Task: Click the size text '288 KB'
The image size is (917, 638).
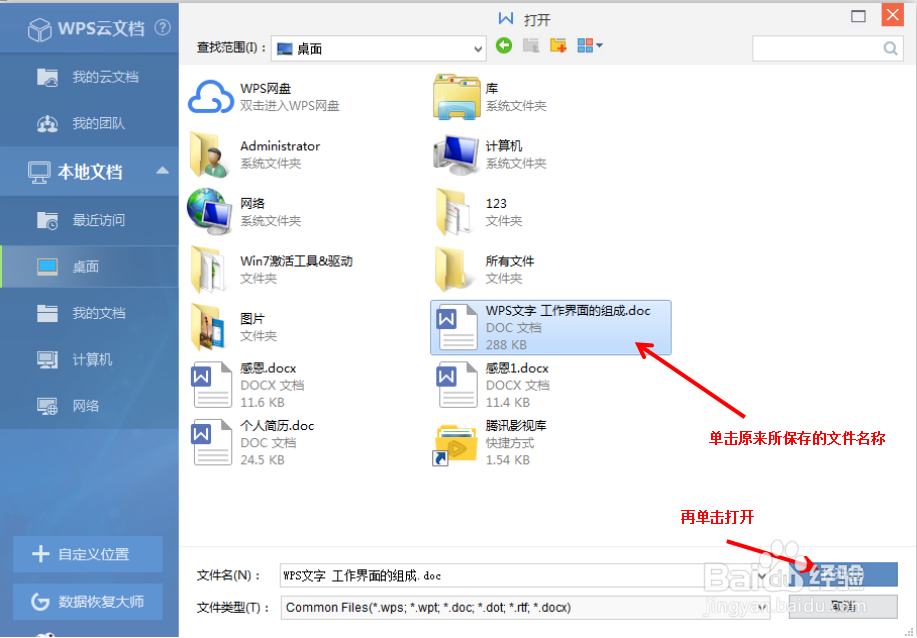Action: point(506,344)
